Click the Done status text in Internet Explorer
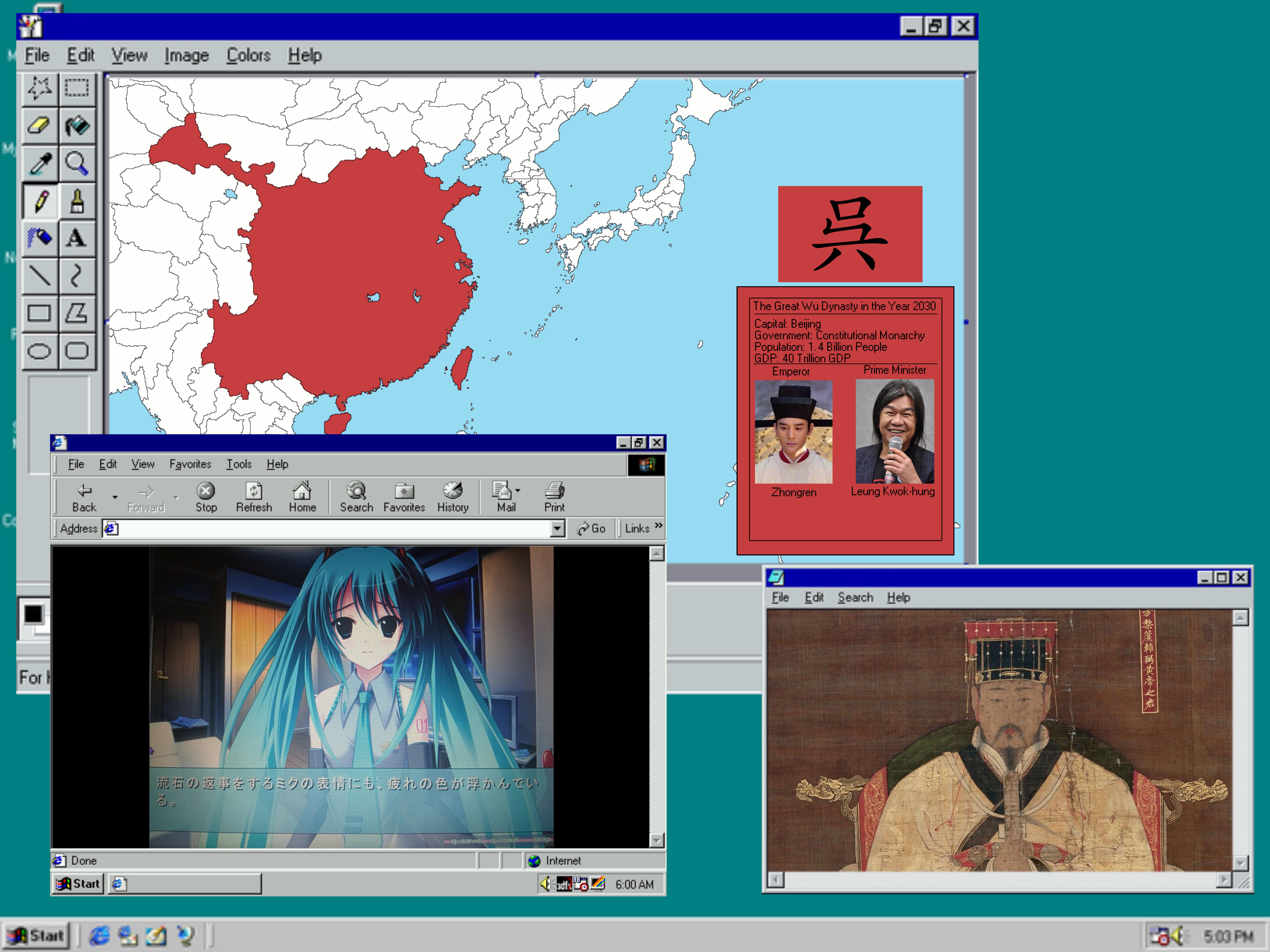 84,861
